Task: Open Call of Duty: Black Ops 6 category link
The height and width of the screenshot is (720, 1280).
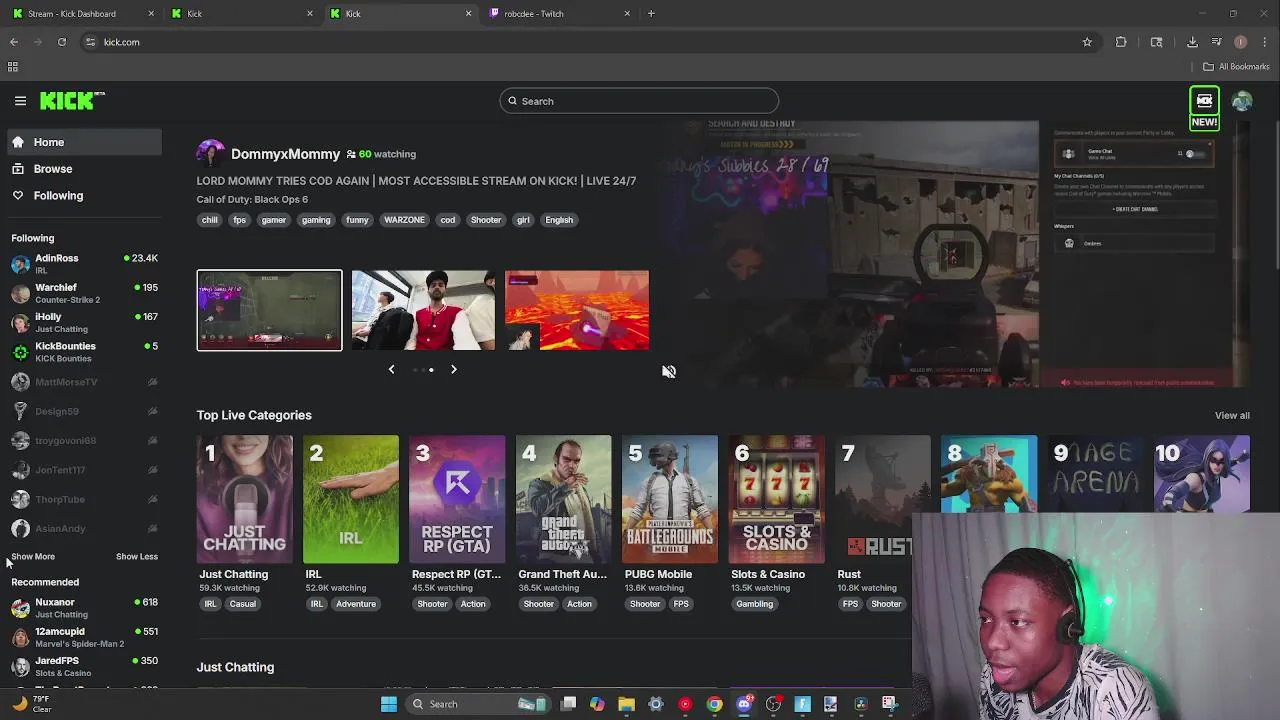Action: [252, 200]
